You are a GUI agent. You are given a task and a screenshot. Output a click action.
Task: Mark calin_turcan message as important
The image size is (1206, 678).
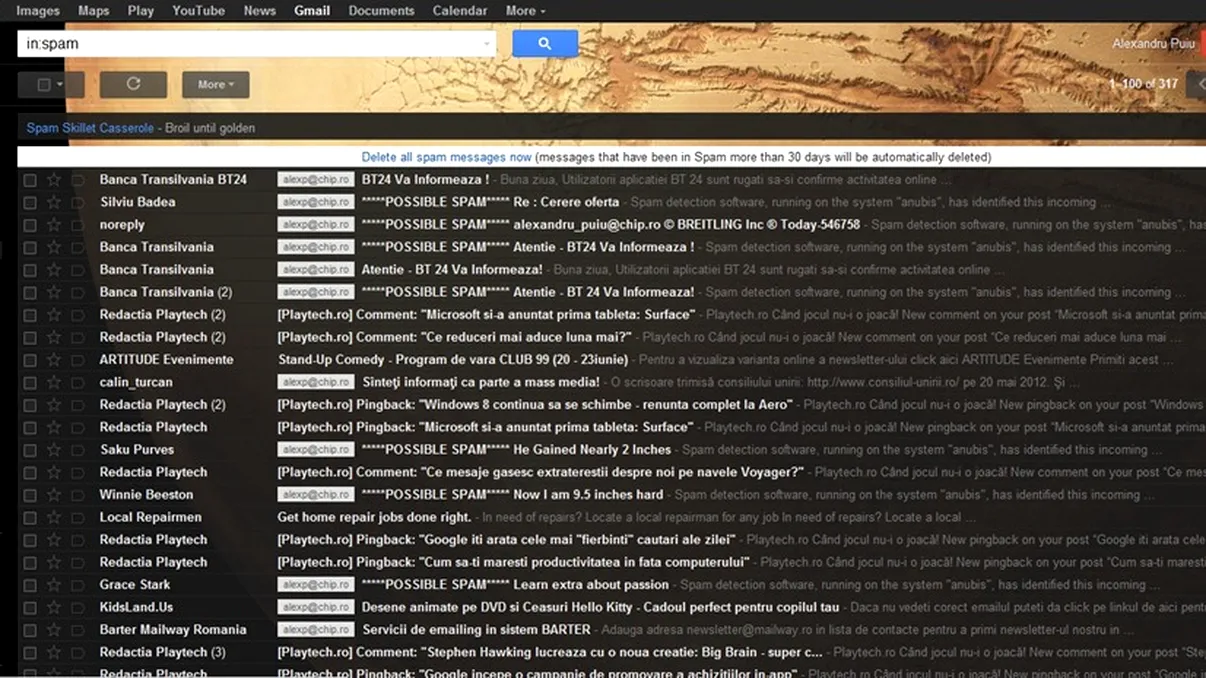tap(78, 382)
